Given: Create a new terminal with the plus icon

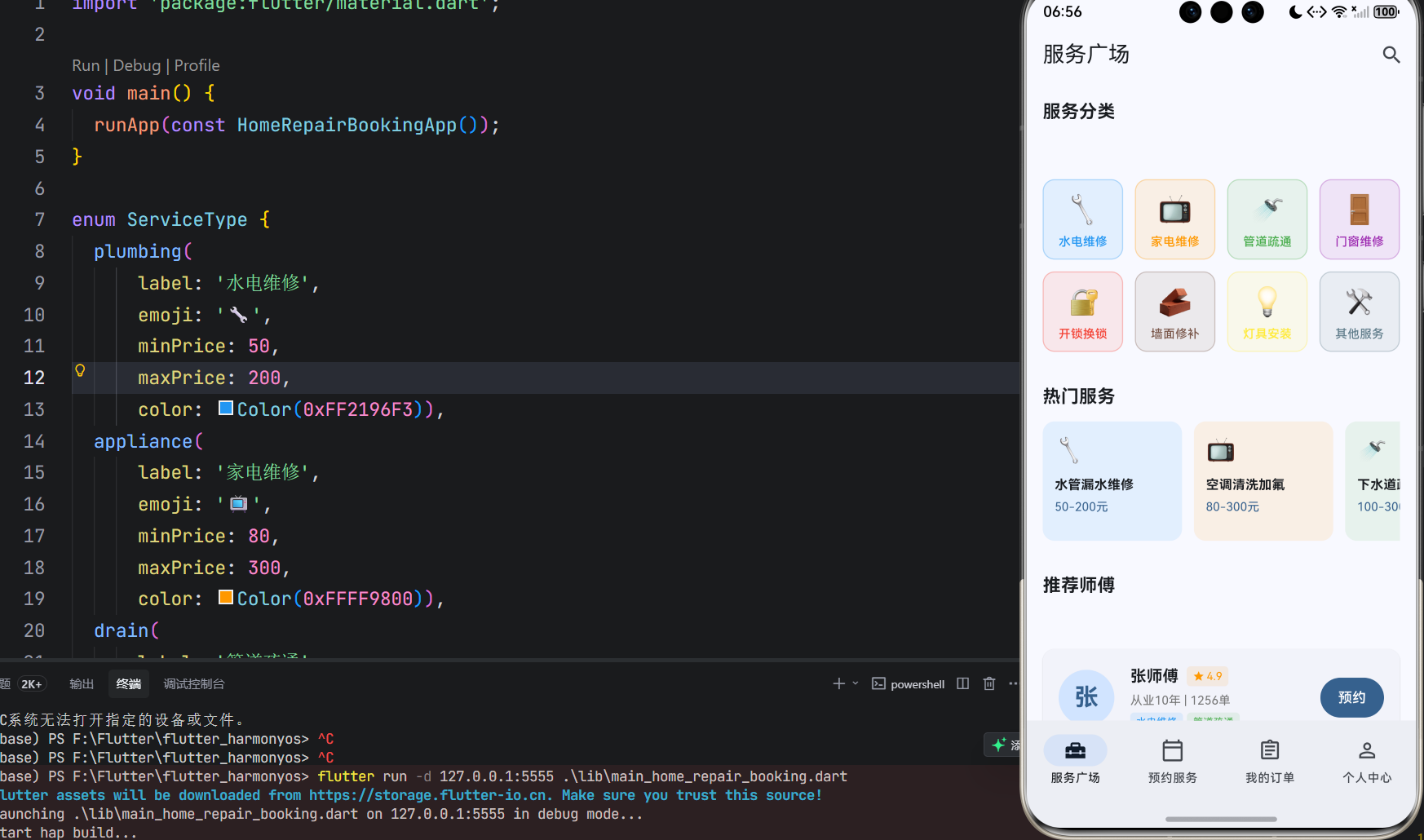Looking at the screenshot, I should click(838, 683).
